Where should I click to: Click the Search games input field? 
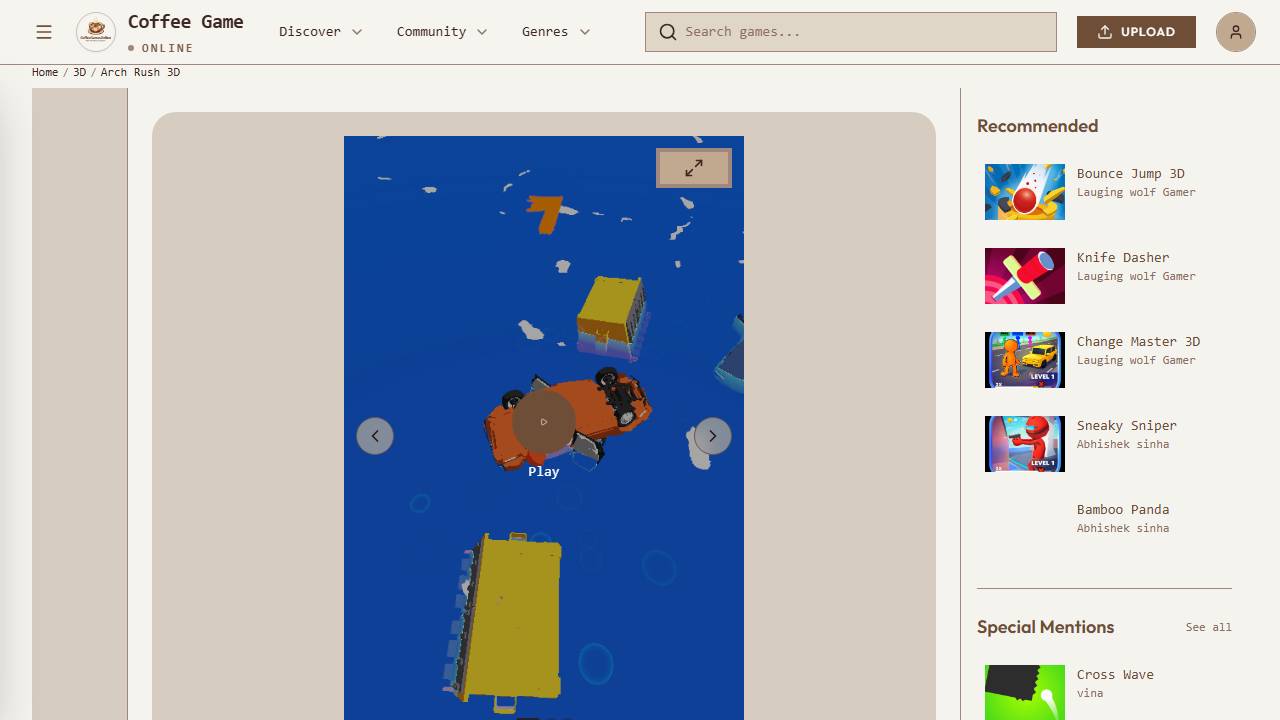pos(851,32)
